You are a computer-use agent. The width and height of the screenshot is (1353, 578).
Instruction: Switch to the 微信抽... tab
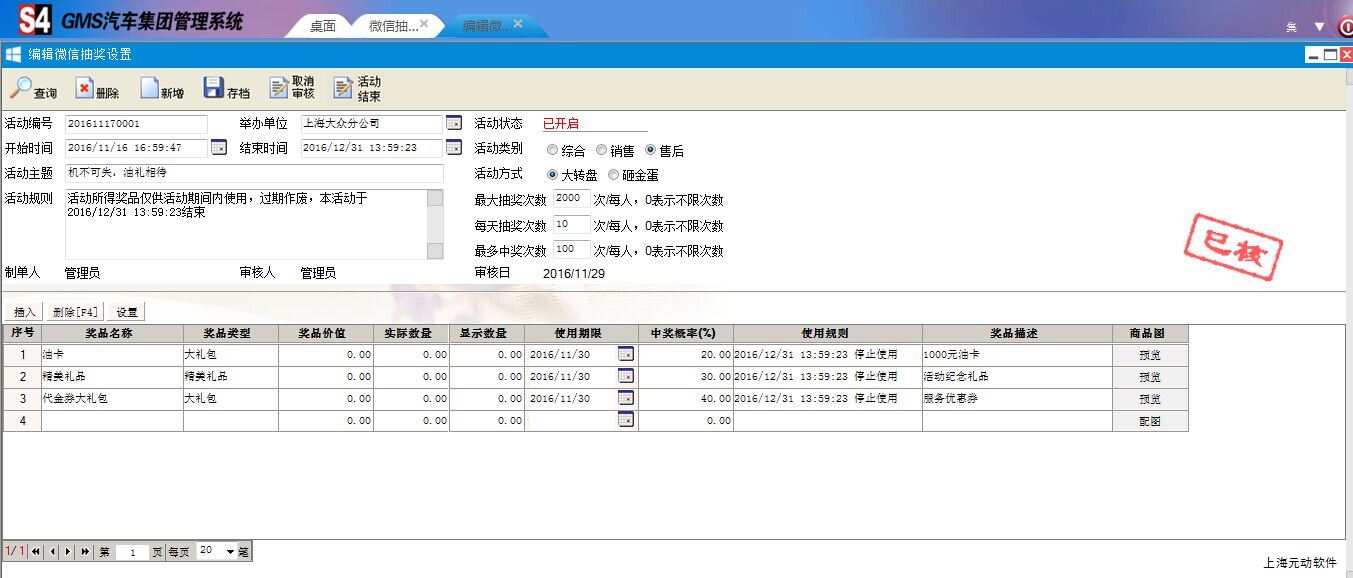click(x=392, y=26)
